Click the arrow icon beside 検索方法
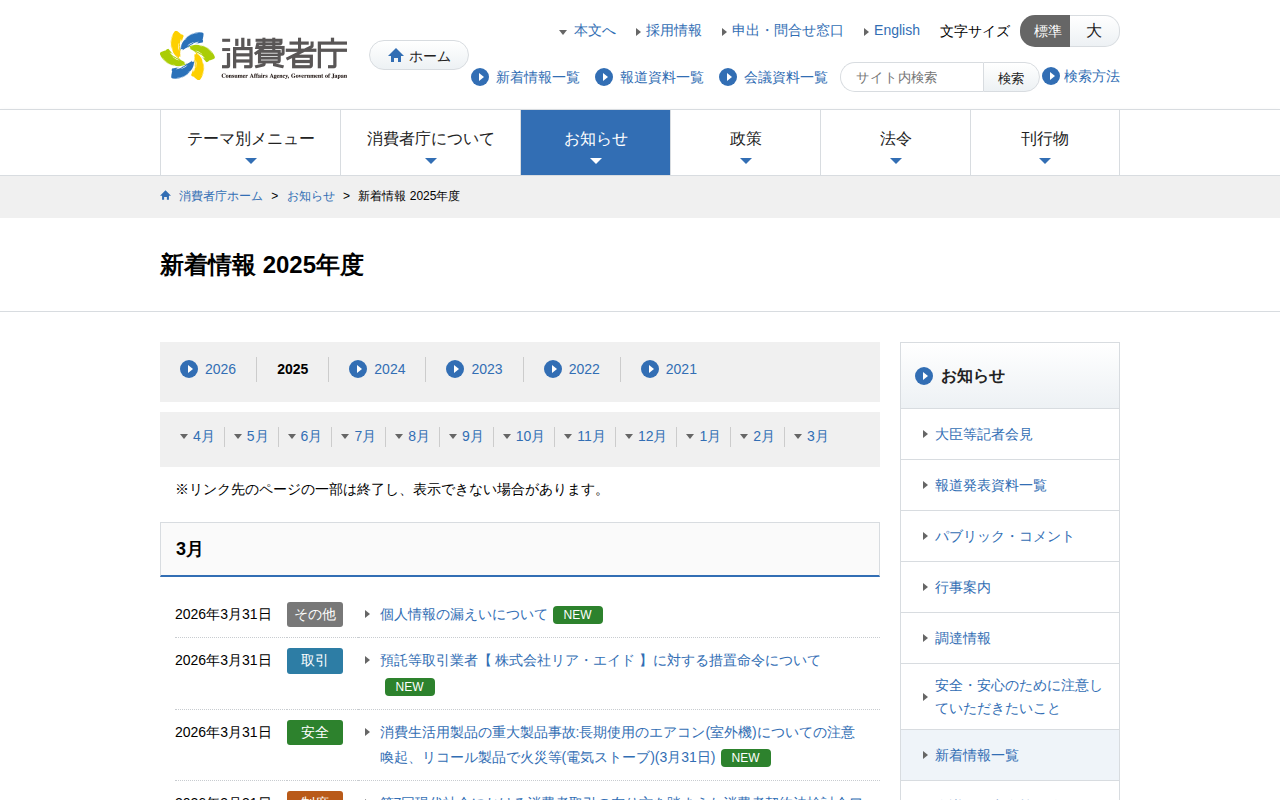 [x=1051, y=76]
